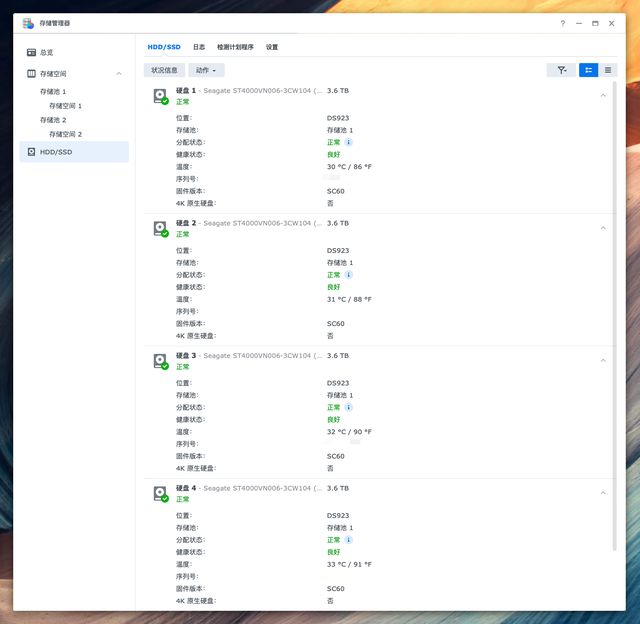Switch to the 日志 tab
640x624 pixels.
click(199, 47)
